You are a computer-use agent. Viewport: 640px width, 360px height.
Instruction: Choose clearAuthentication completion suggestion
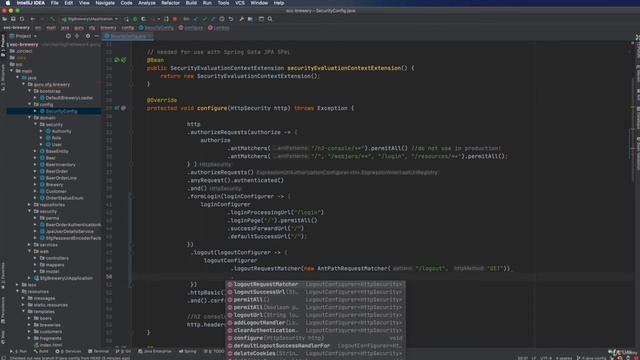tap(316, 331)
